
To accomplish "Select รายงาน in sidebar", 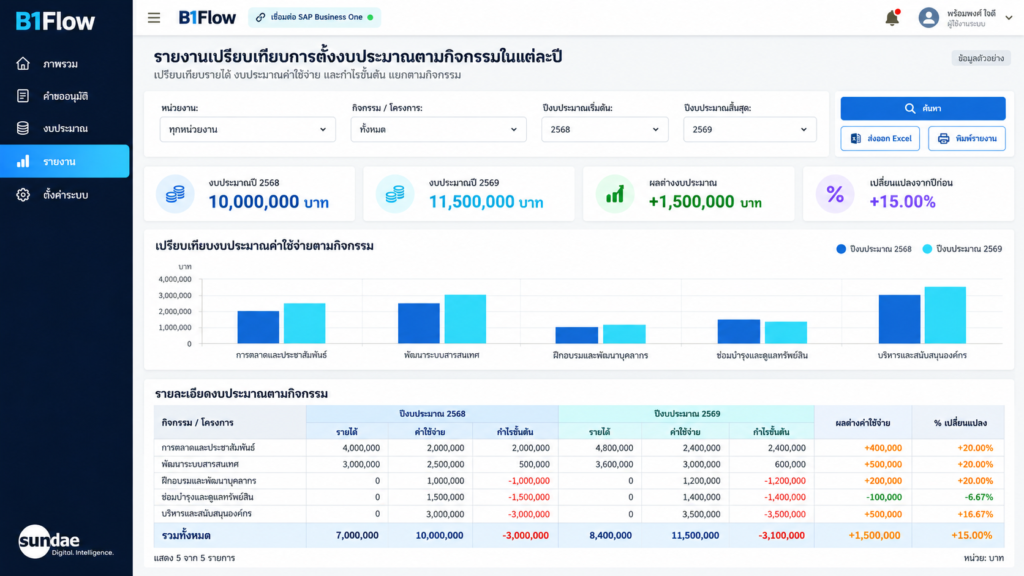I will point(65,161).
